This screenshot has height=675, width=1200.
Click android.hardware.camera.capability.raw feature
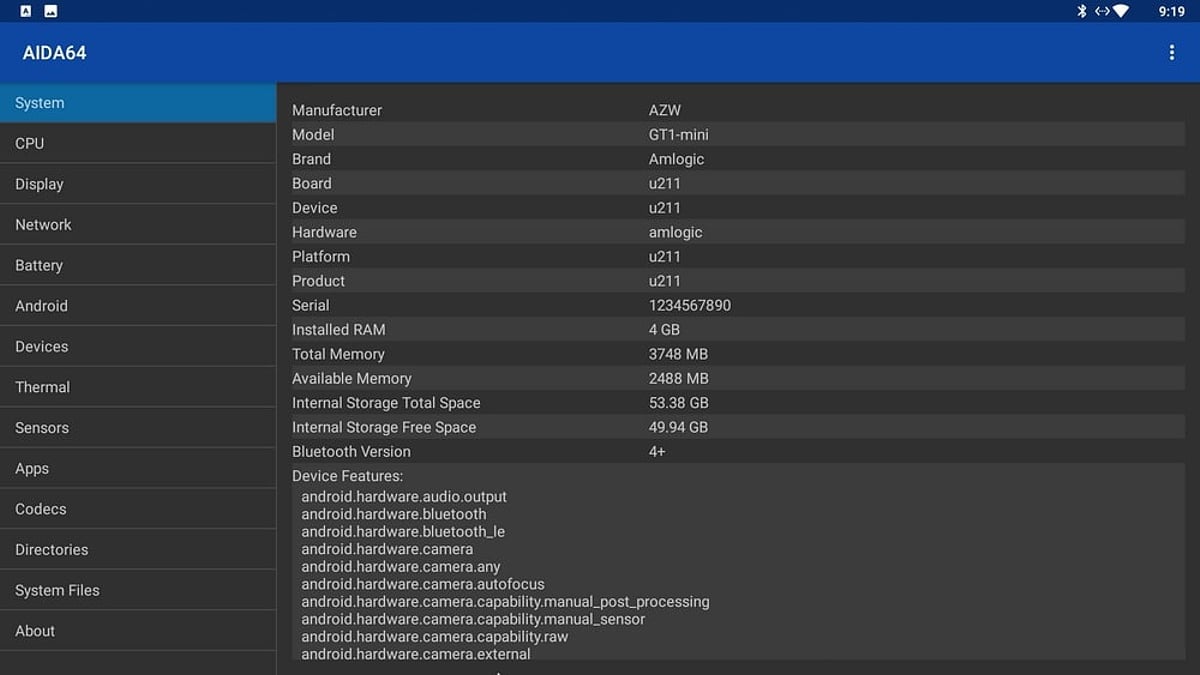click(x=434, y=637)
